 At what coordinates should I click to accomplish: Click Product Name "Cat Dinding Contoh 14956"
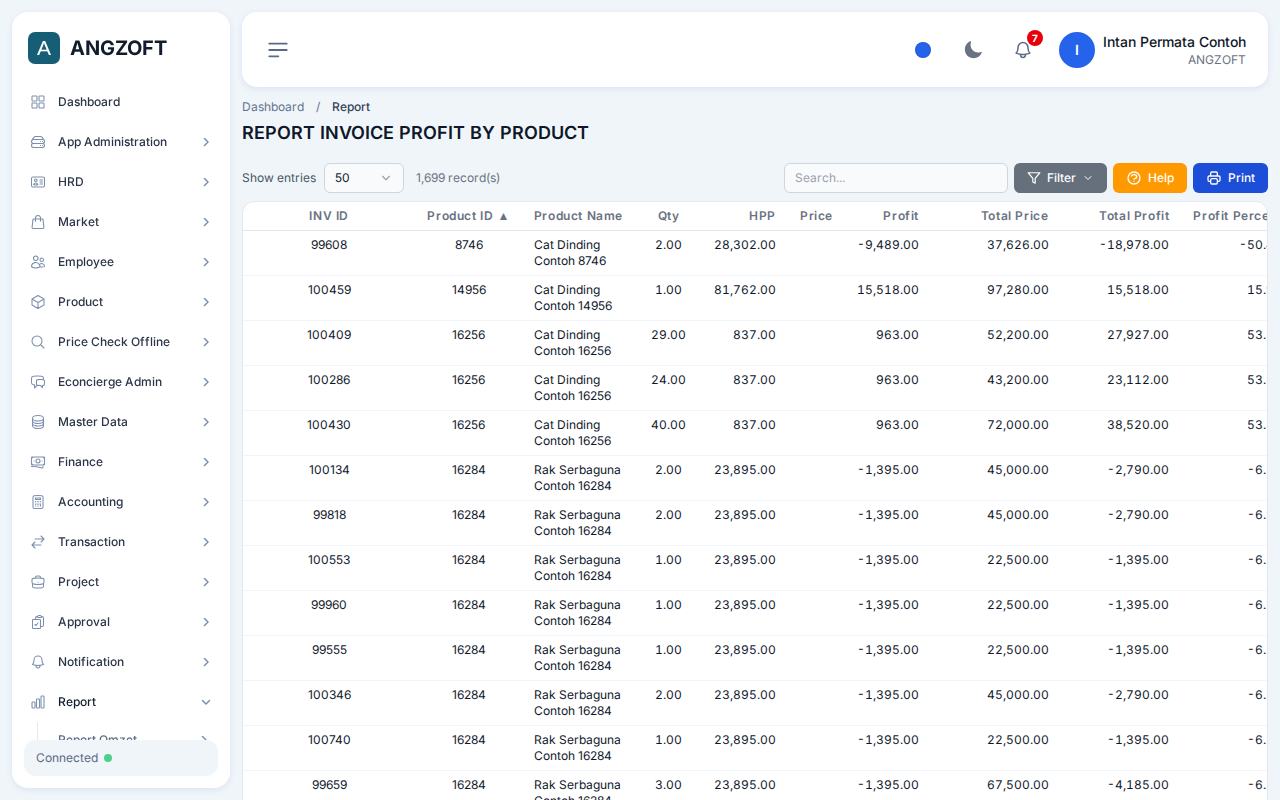coord(574,298)
